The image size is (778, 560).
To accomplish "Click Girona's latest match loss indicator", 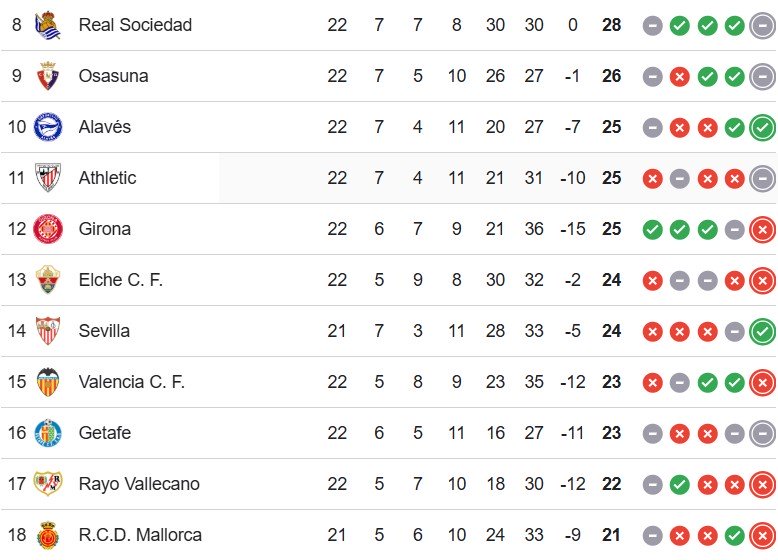I will point(762,229).
